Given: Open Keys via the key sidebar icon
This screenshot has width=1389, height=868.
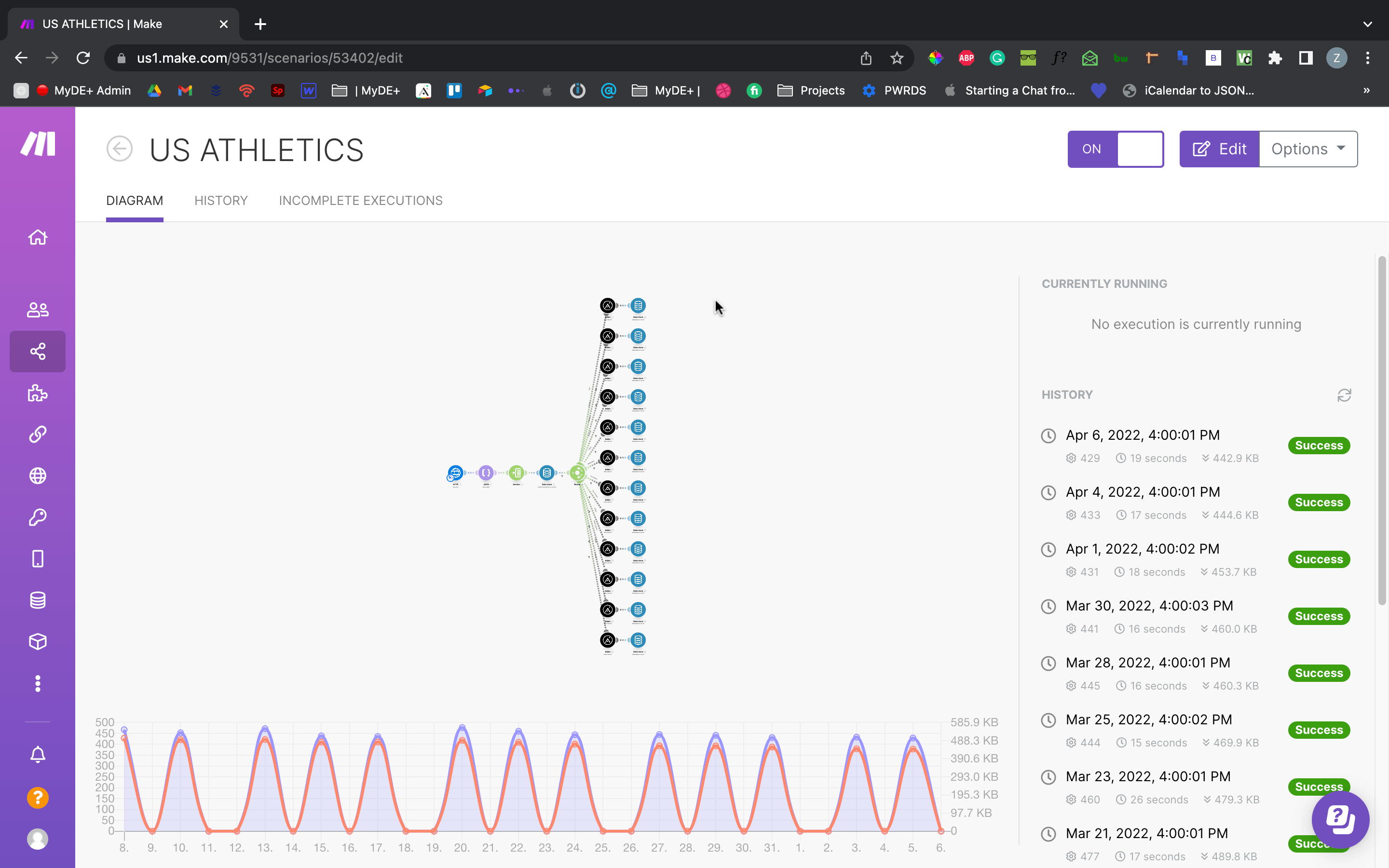Looking at the screenshot, I should pyautogui.click(x=37, y=517).
